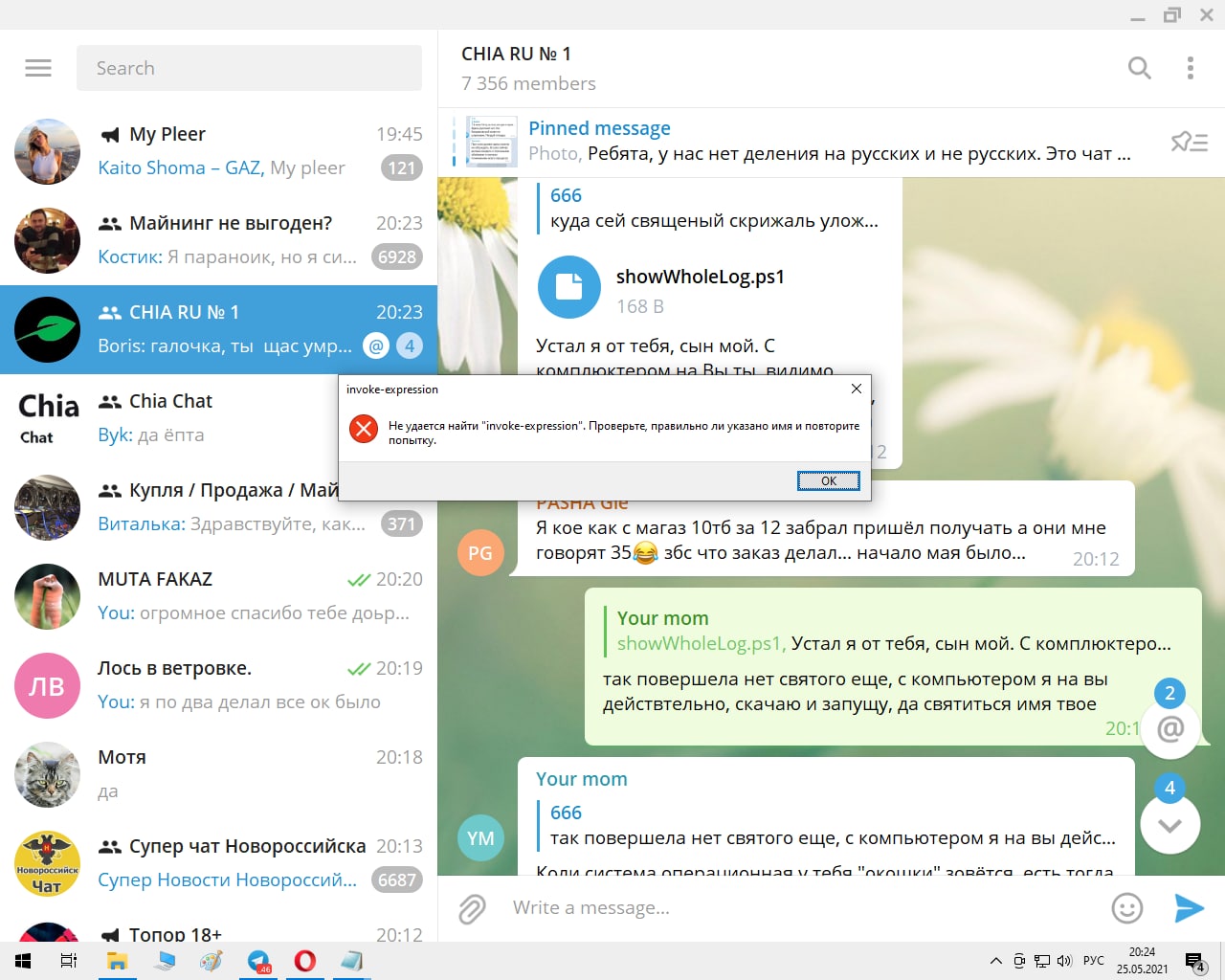Open volume control in system tray
The image size is (1225, 980).
point(1064,961)
